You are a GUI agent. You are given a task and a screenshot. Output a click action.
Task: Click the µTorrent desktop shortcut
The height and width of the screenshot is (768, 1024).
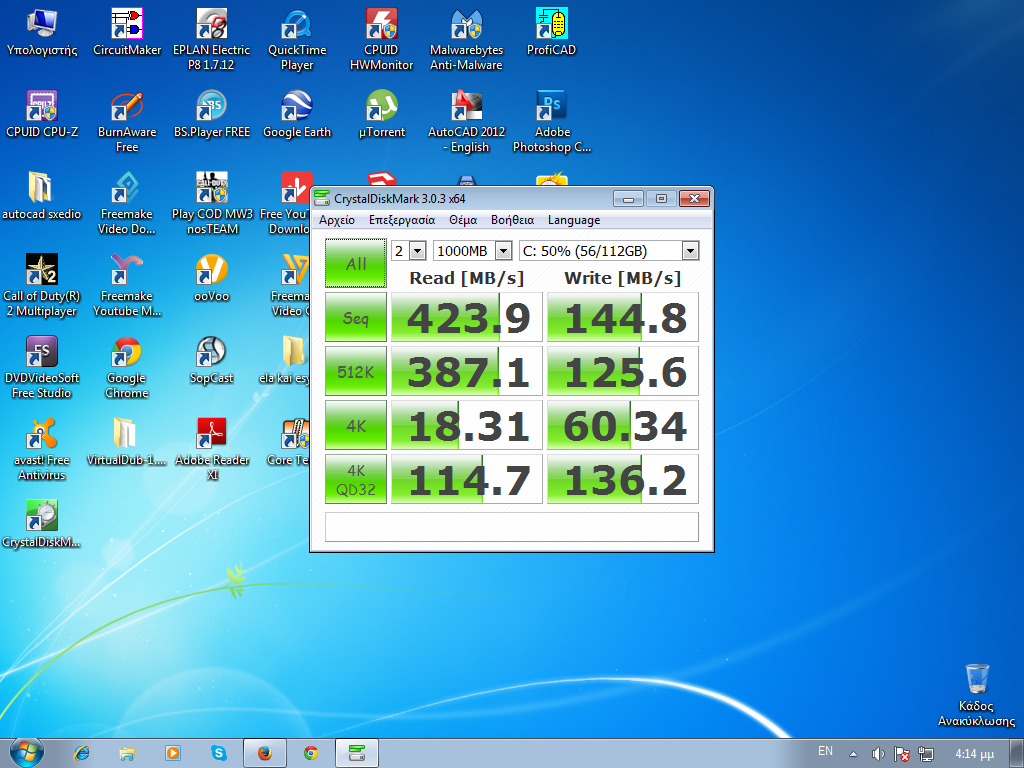click(381, 114)
